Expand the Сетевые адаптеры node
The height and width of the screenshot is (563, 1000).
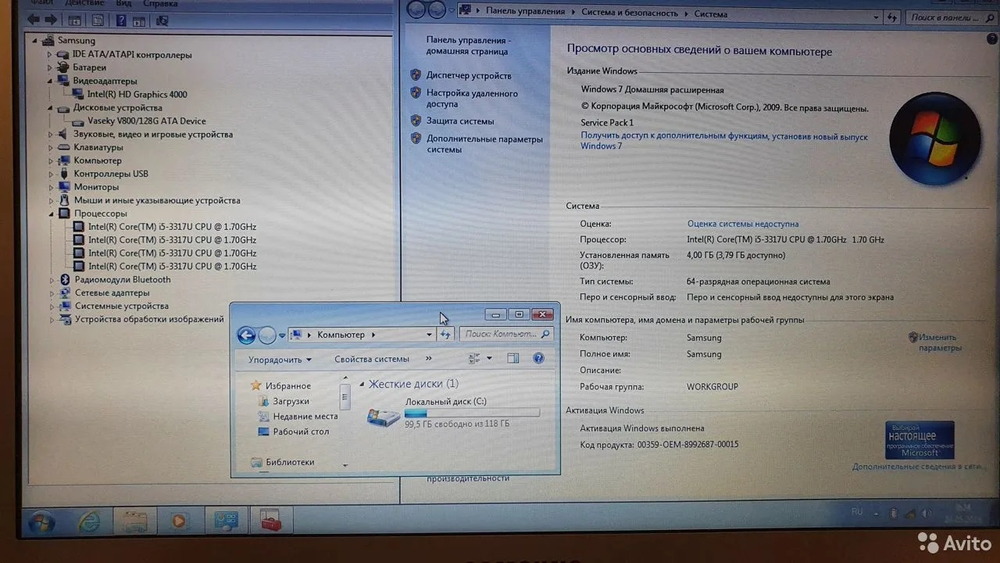point(52,293)
